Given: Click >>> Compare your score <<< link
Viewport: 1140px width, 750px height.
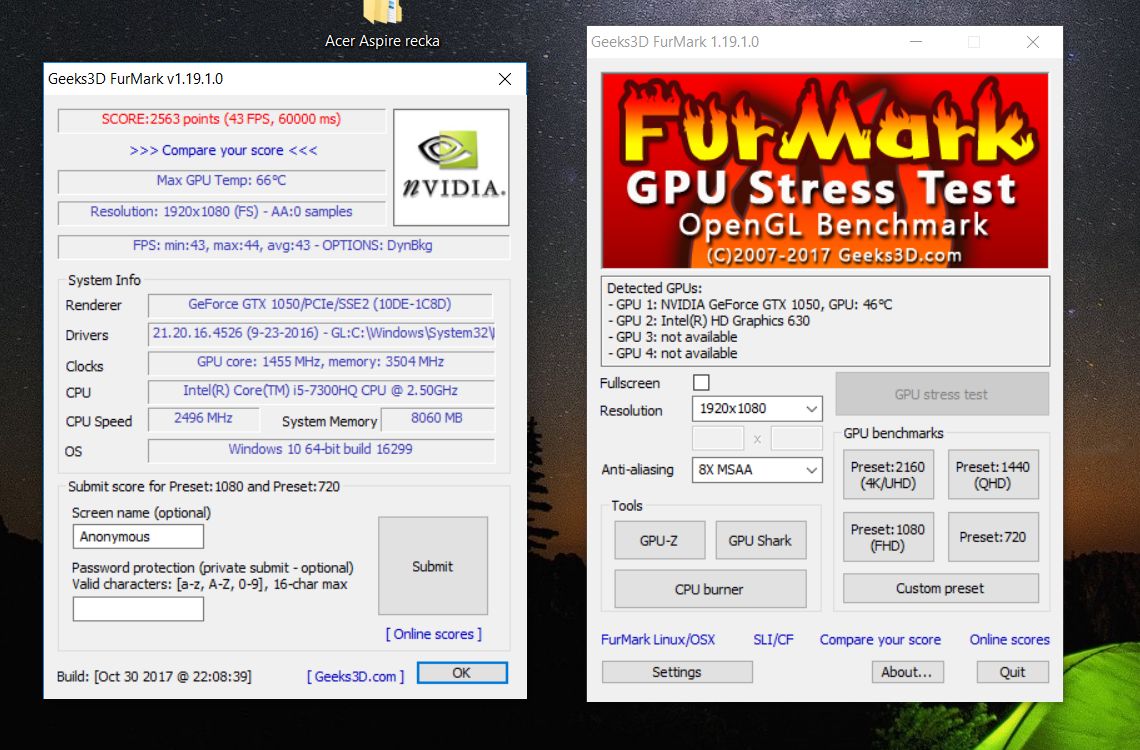Looking at the screenshot, I should [x=223, y=150].
